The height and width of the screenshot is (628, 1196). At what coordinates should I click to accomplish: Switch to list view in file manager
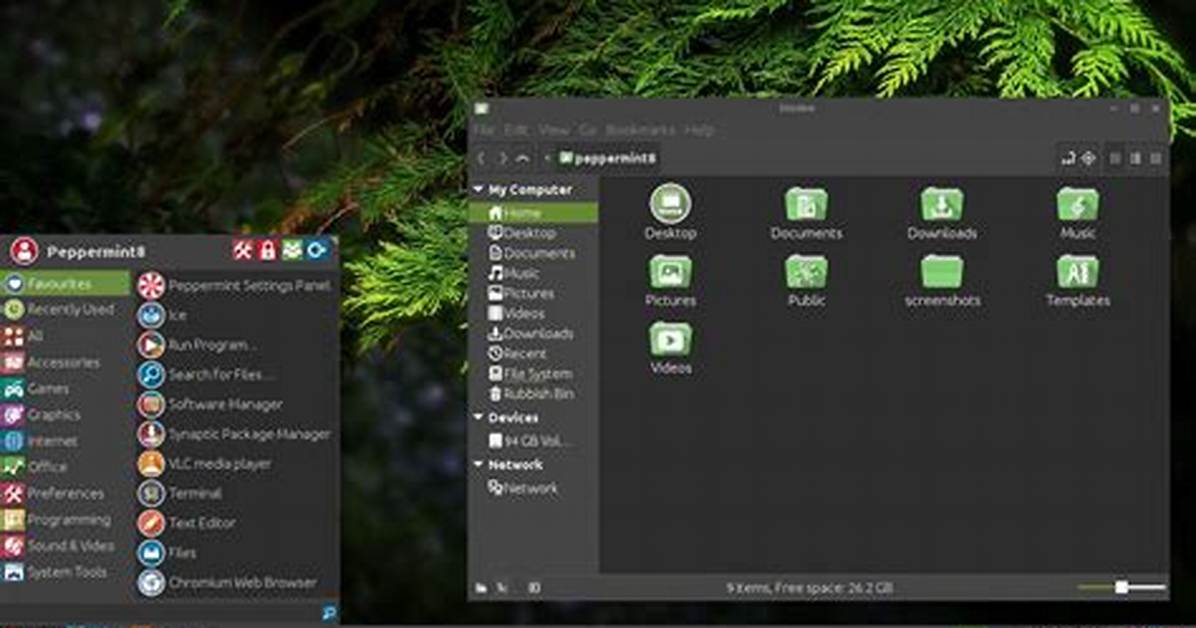[x=1136, y=158]
